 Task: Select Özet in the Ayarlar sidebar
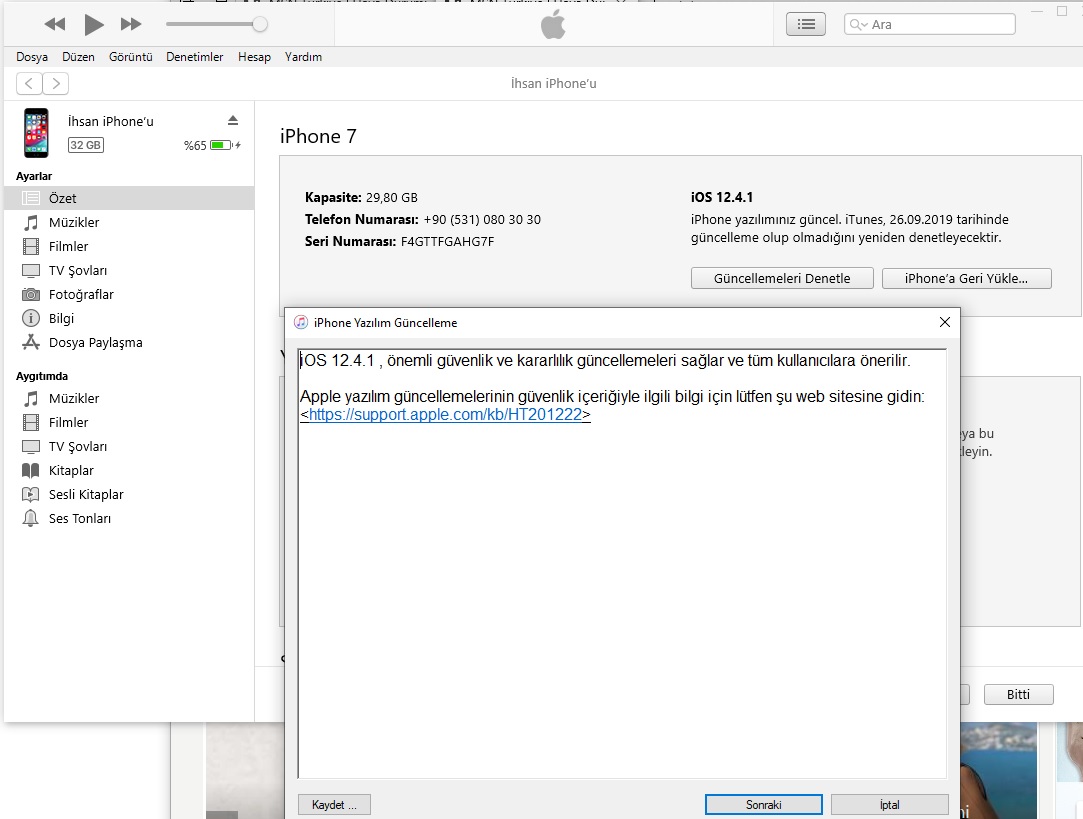coord(129,198)
